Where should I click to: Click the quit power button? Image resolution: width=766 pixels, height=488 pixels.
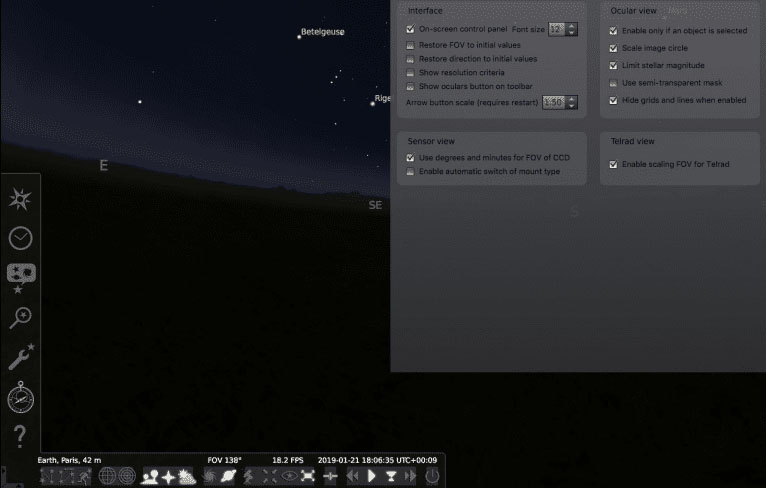click(x=432, y=477)
